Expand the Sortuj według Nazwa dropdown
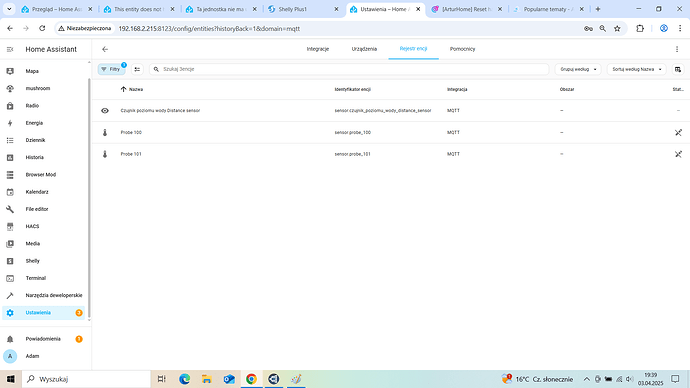Image resolution: width=690 pixels, height=388 pixels. pyautogui.click(x=637, y=69)
